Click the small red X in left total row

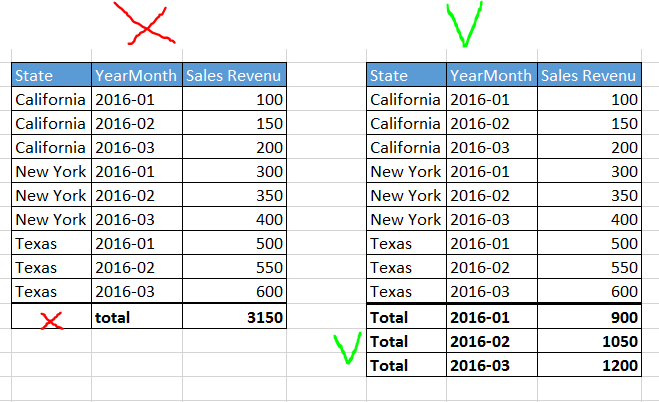pos(52,318)
